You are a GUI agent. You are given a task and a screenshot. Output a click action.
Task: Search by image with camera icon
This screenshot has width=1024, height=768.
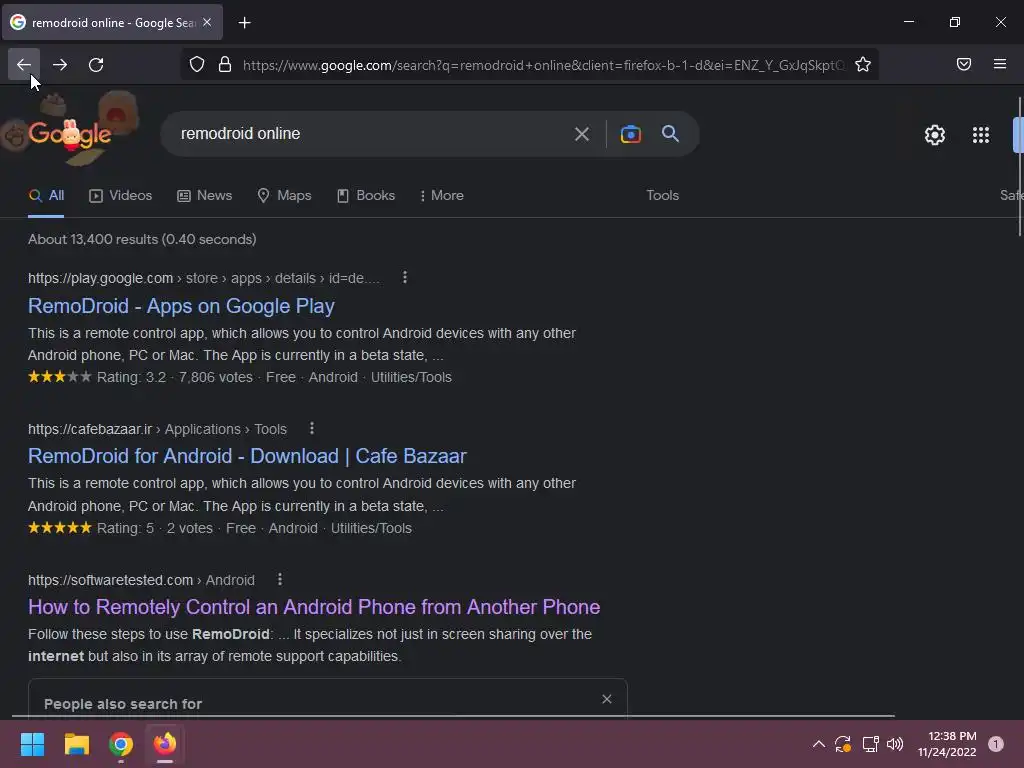click(630, 134)
